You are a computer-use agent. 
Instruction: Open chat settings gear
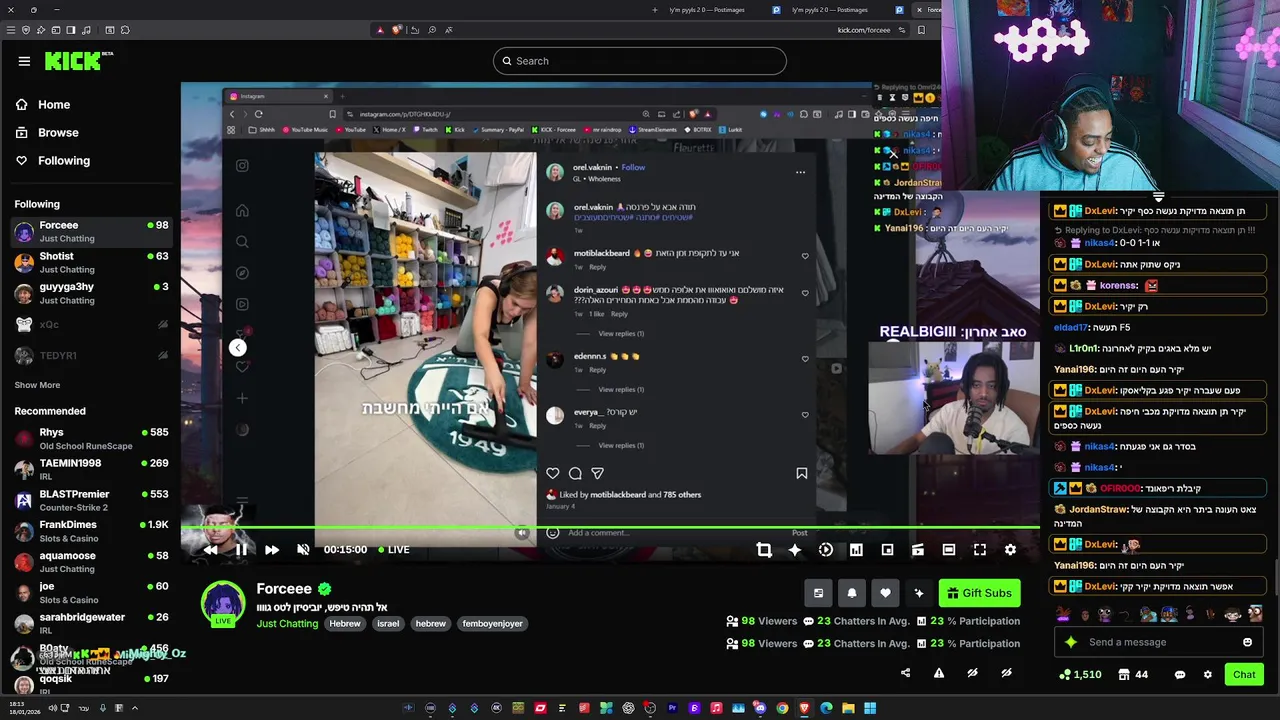(1207, 675)
